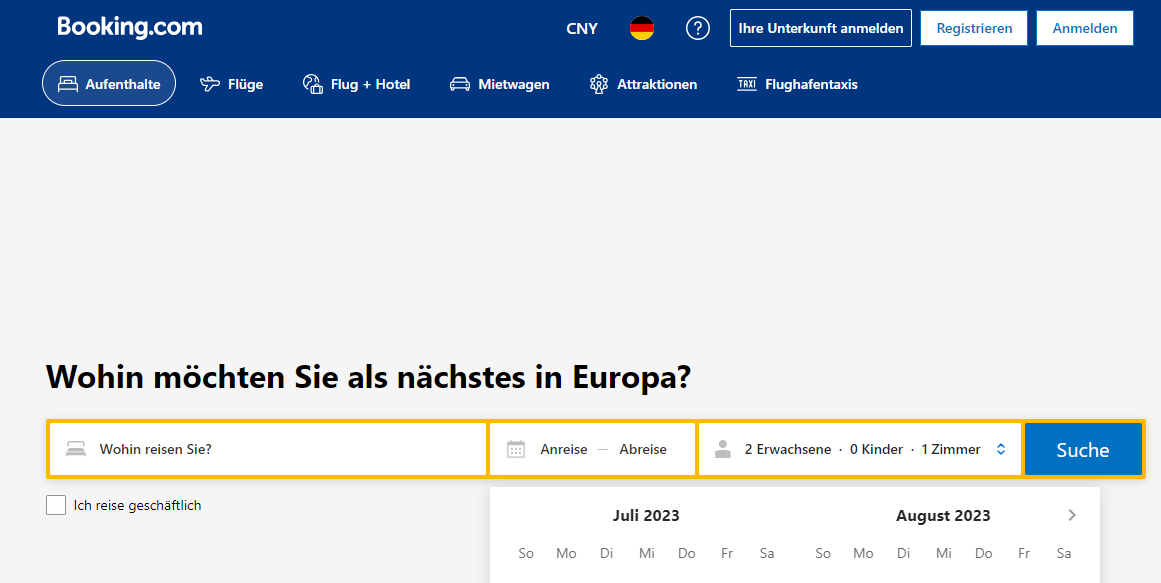1161x583 pixels.
Task: Click the Booking.com logo
Action: 130,27
